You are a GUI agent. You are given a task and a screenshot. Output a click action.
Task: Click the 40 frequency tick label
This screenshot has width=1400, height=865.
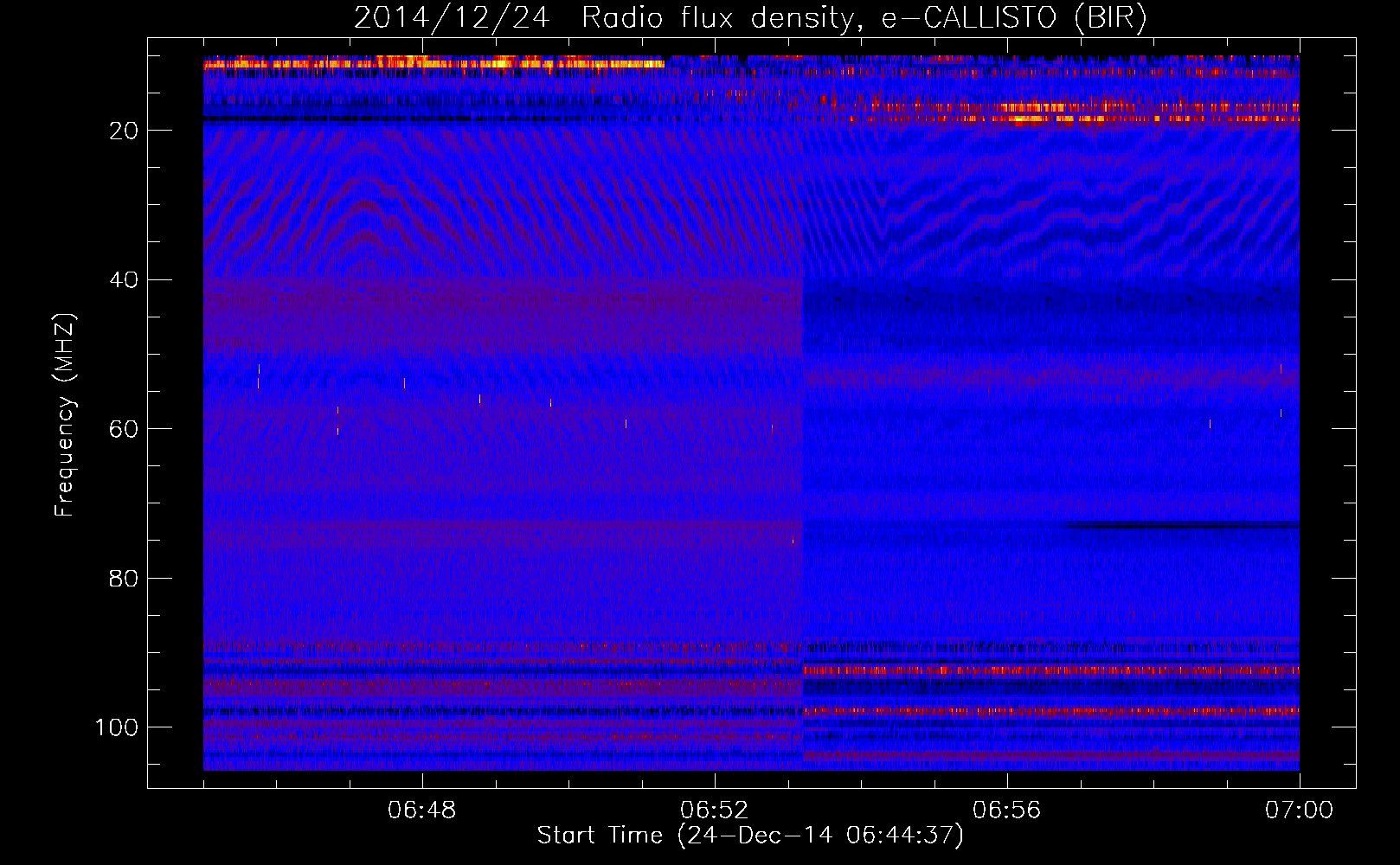click(124, 280)
